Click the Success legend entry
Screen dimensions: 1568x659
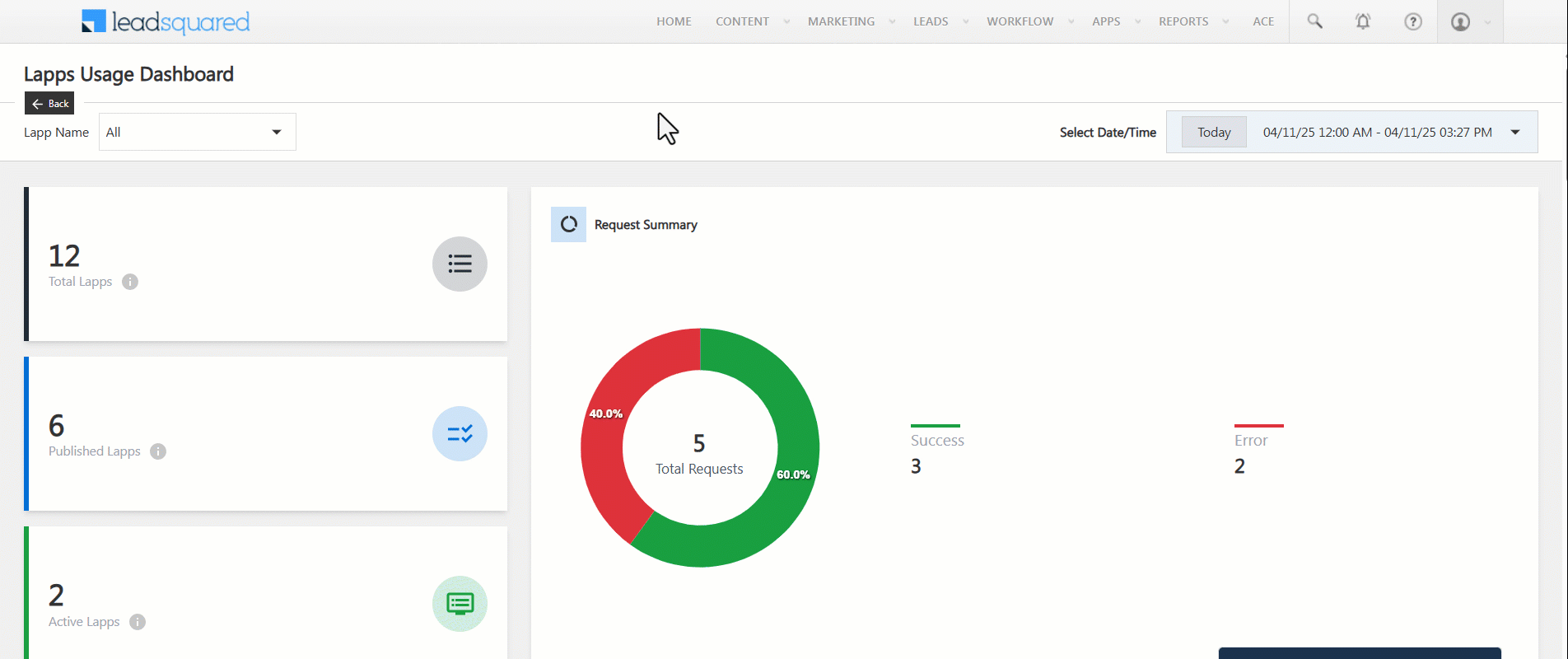click(937, 441)
